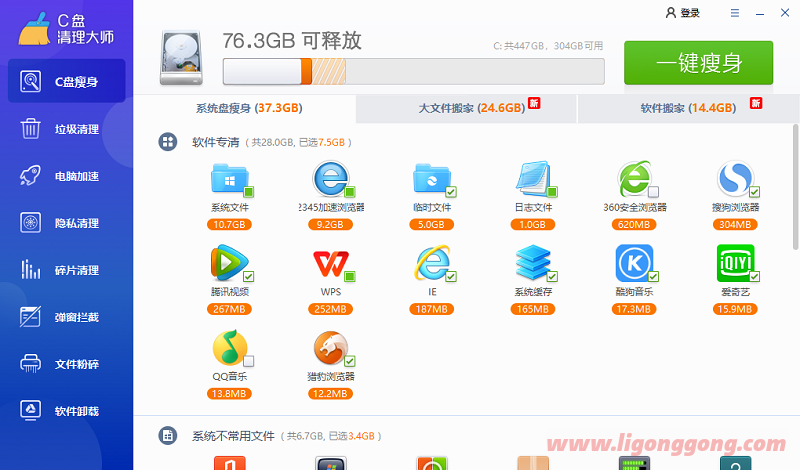Click the 爱奇艺 icon

[735, 263]
